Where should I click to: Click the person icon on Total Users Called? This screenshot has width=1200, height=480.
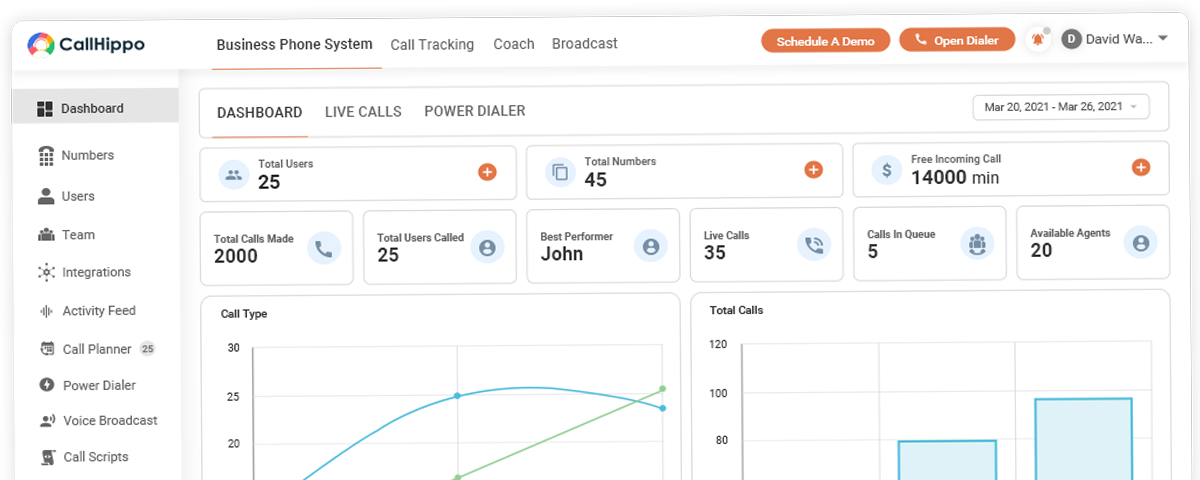(x=487, y=247)
